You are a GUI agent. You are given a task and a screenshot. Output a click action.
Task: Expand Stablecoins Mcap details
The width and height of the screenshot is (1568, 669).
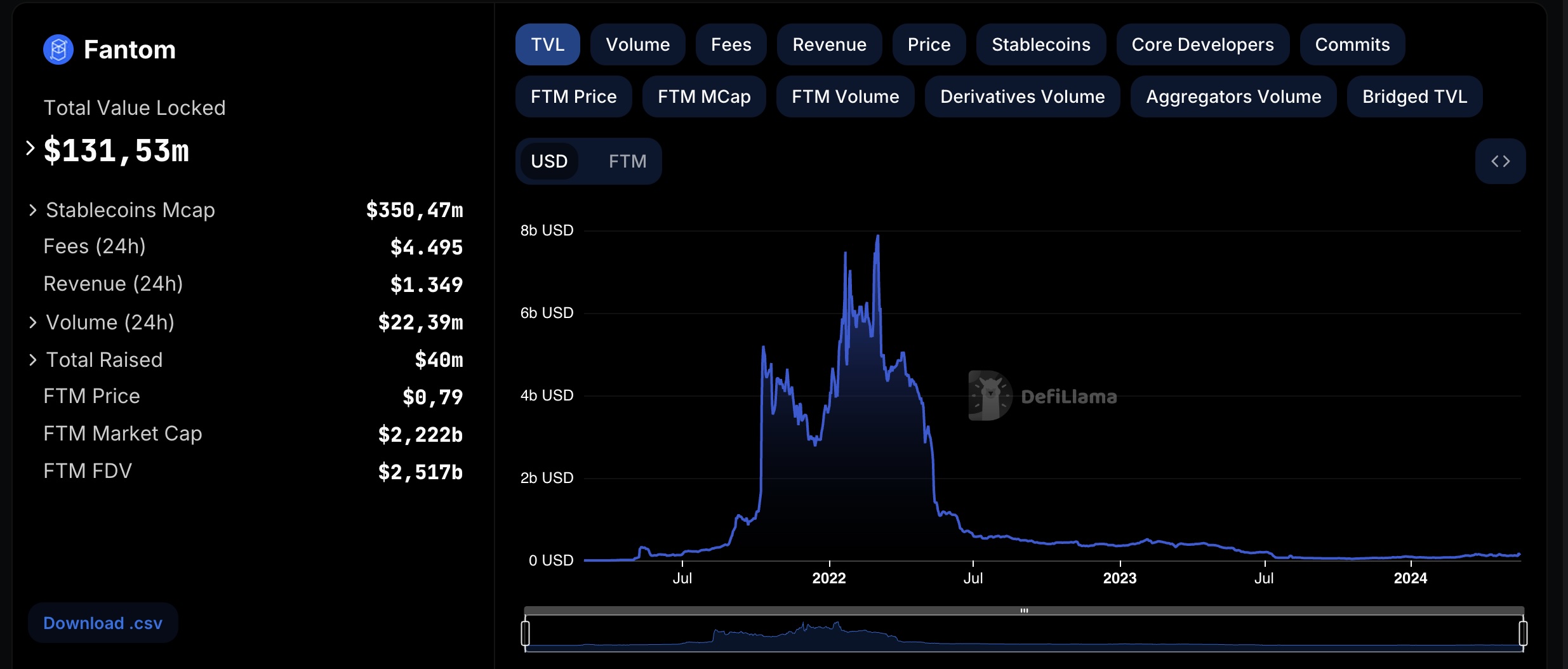33,210
